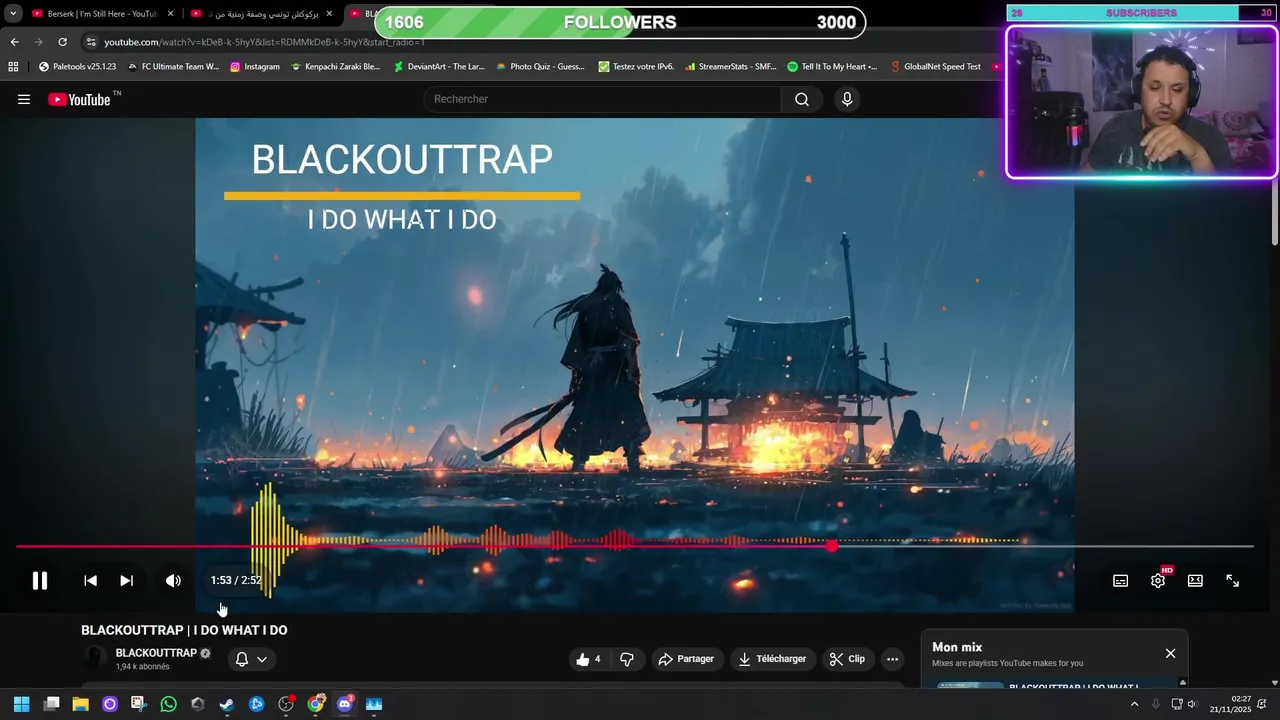This screenshot has height=720, width=1280.
Task: Like the video with thumbs up
Action: tap(588, 659)
